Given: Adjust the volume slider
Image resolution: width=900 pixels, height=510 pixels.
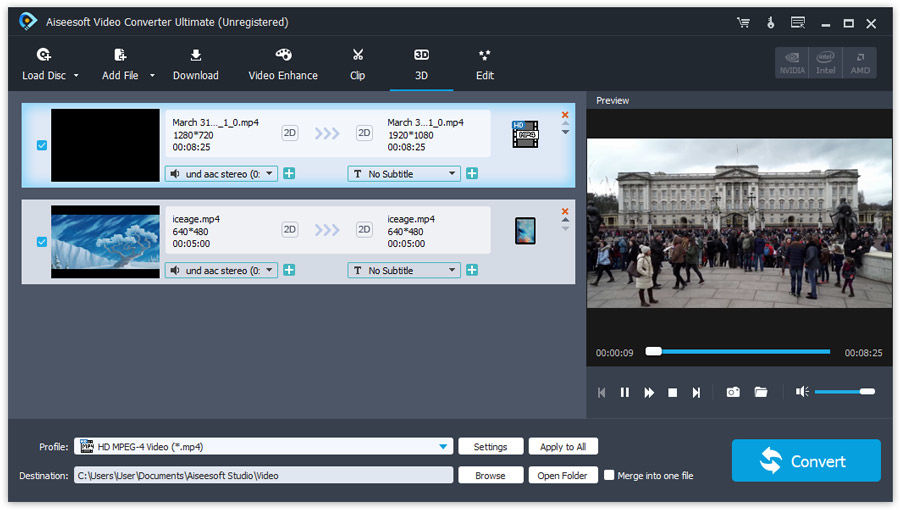Looking at the screenshot, I should click(844, 391).
